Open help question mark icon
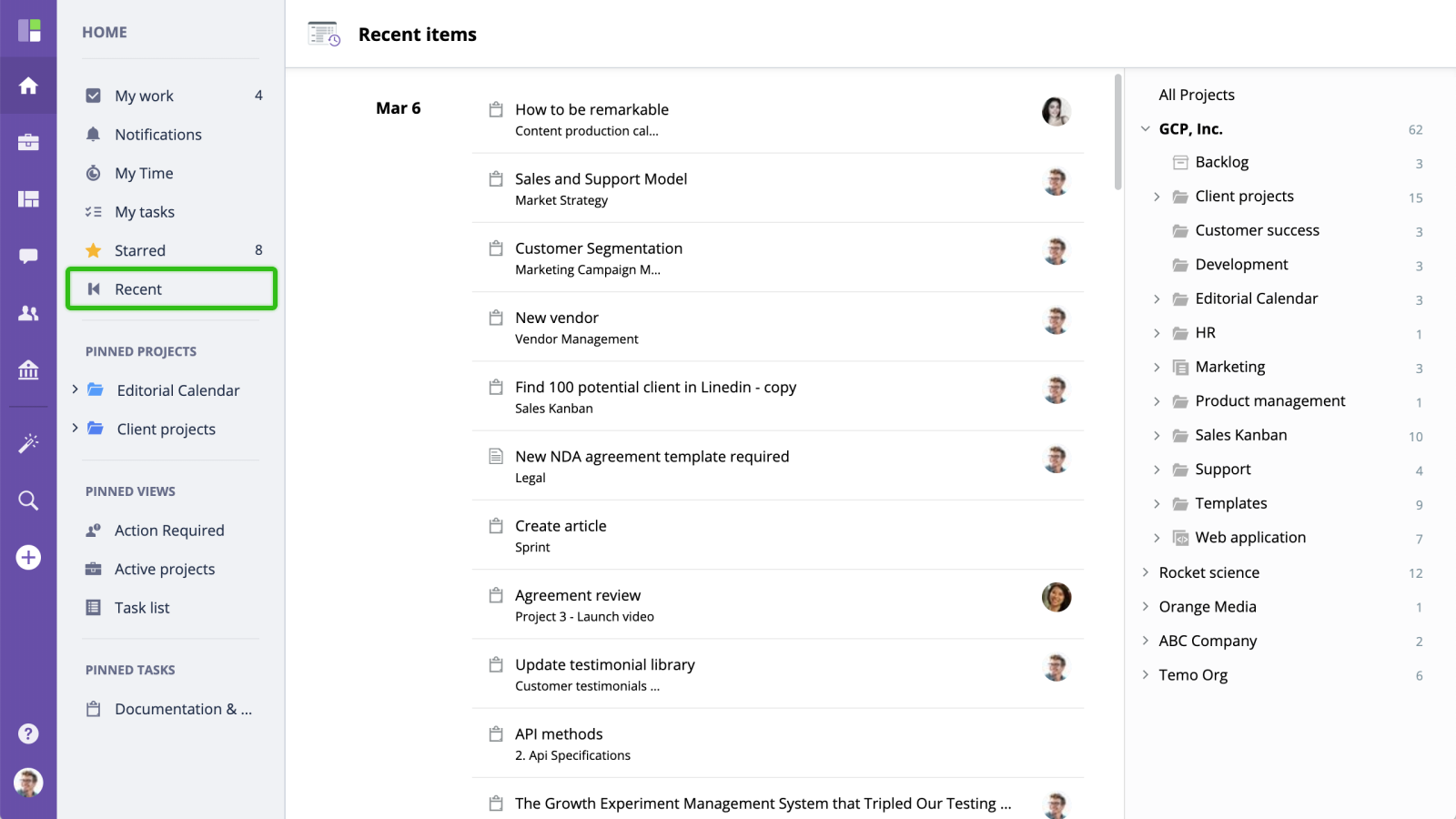This screenshot has width=1456, height=819. (x=28, y=733)
